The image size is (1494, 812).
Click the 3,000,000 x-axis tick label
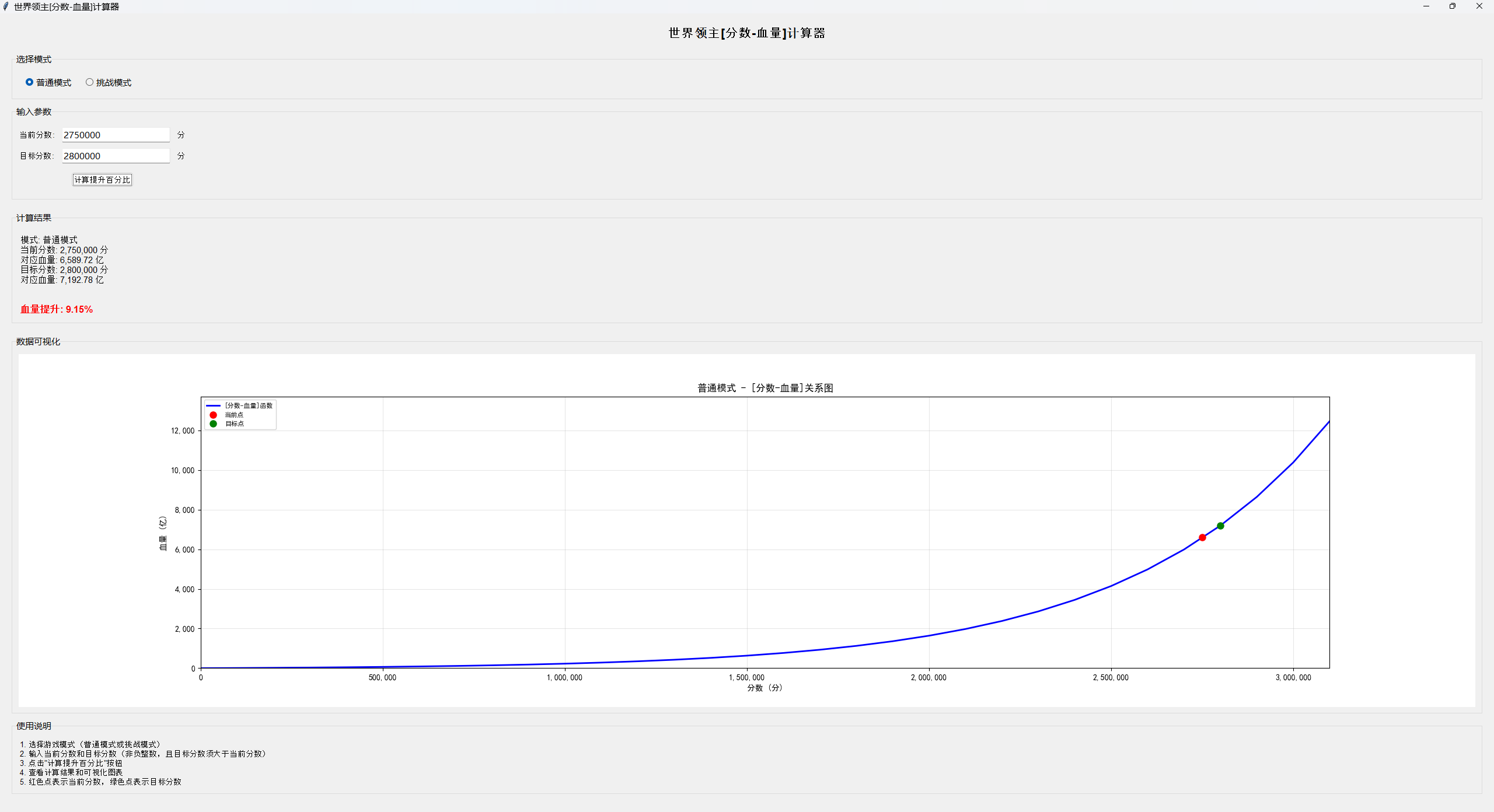(x=1293, y=677)
